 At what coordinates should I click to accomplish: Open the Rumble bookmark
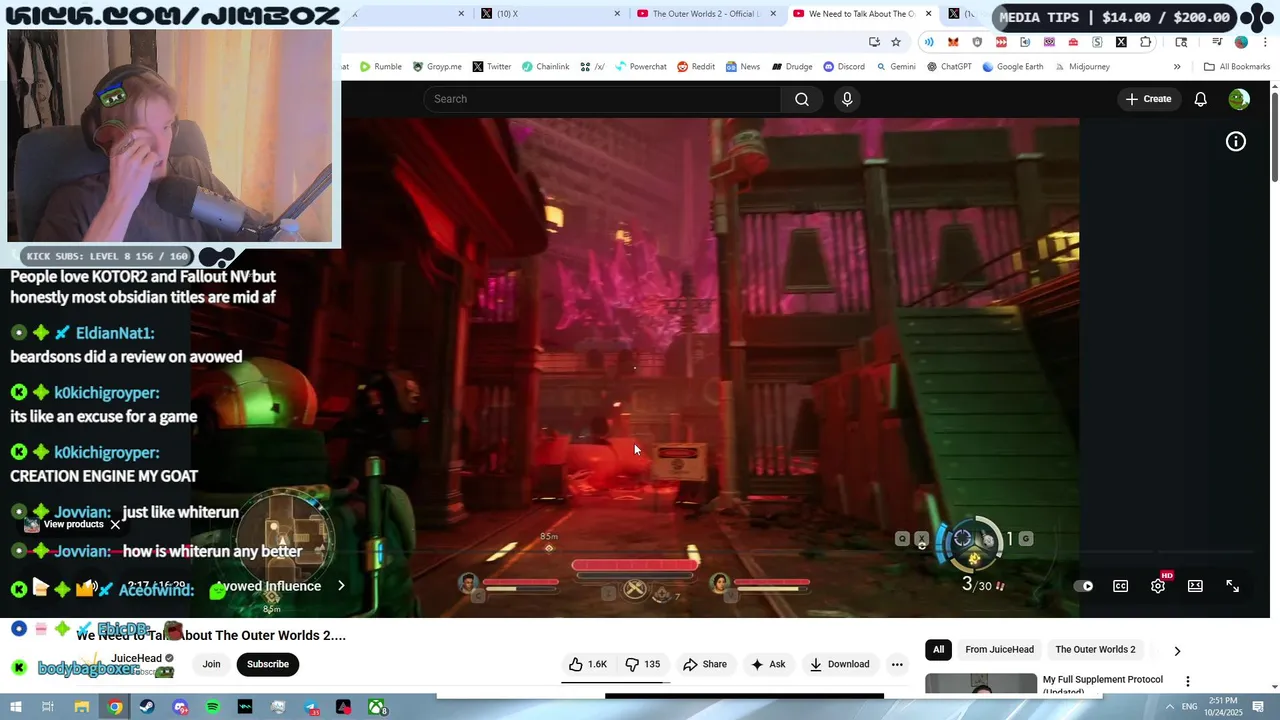coord(381,67)
